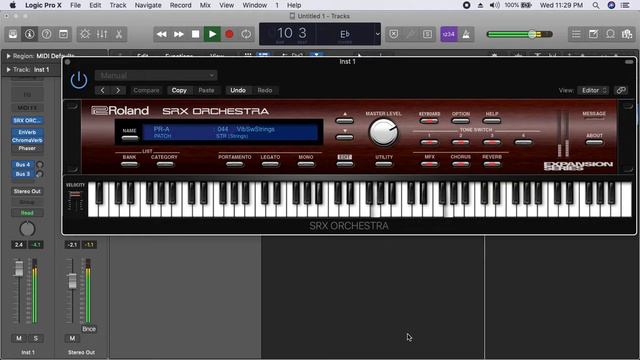Click the Replace mode icon

point(393,34)
